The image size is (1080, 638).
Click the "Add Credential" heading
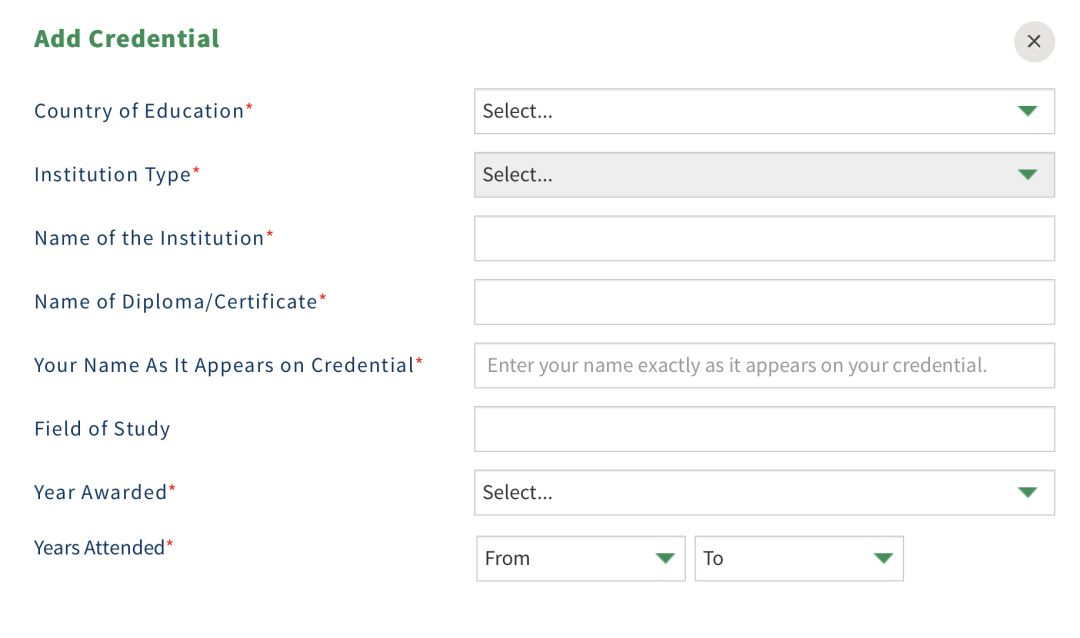[x=127, y=39]
